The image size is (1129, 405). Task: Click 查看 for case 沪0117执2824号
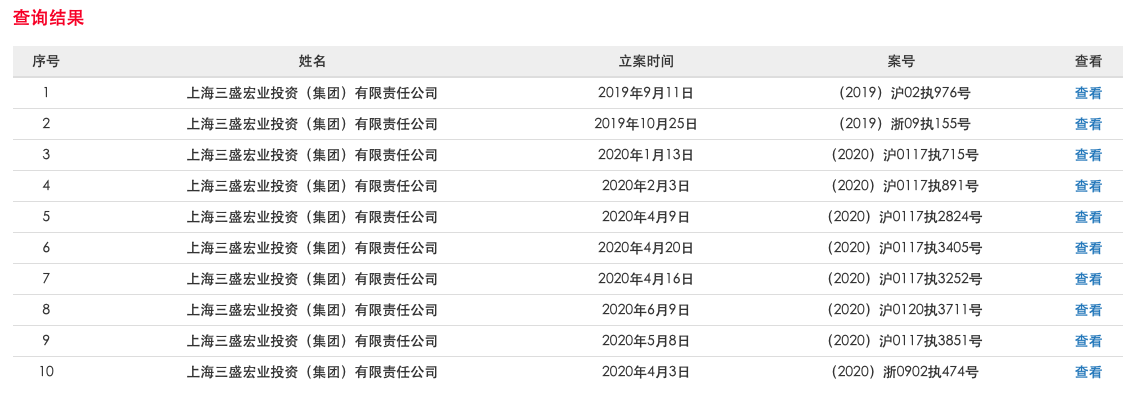pyautogui.click(x=1088, y=217)
